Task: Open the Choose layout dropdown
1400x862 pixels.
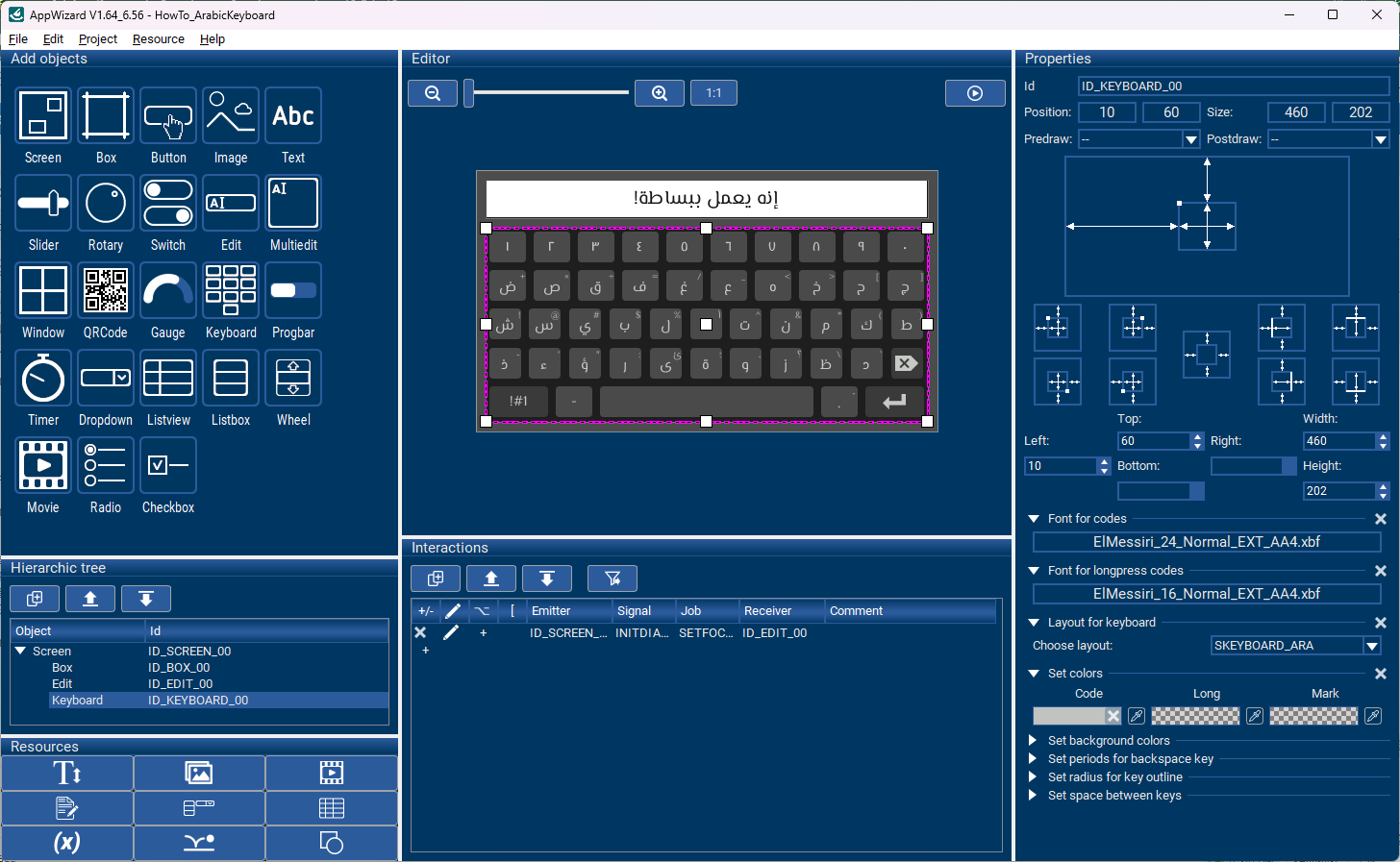Action: (x=1372, y=646)
